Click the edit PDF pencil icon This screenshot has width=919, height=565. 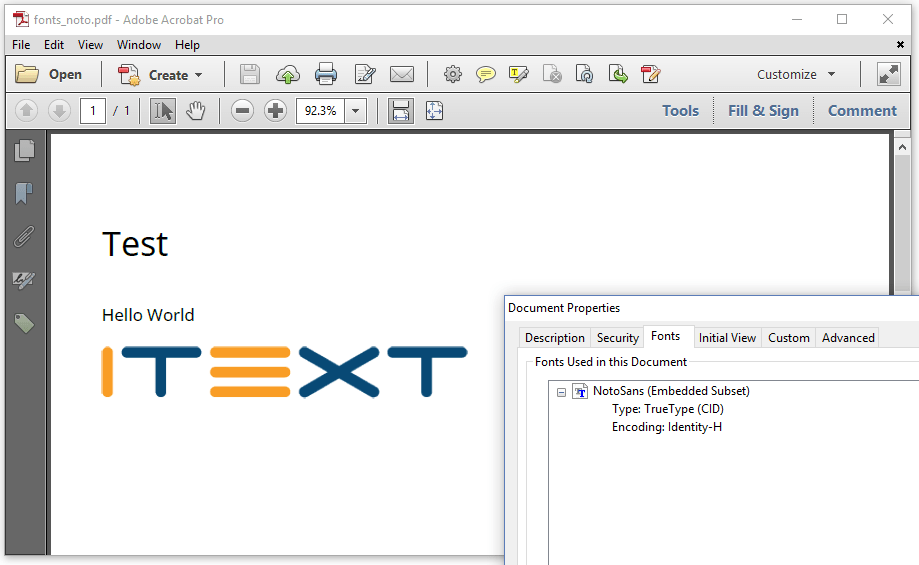click(651, 74)
